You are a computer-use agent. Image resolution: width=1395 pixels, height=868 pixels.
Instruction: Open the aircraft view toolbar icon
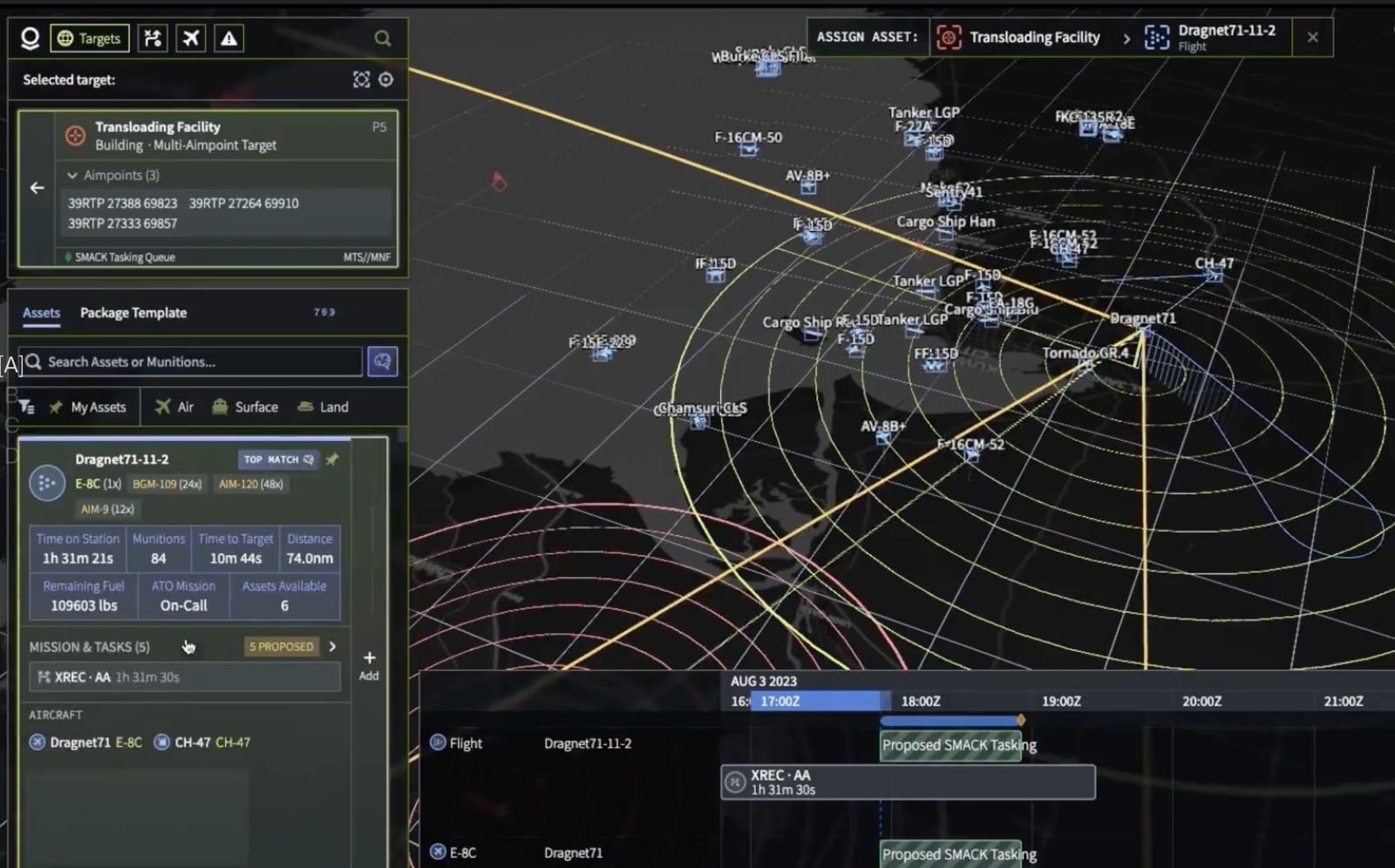click(x=191, y=38)
